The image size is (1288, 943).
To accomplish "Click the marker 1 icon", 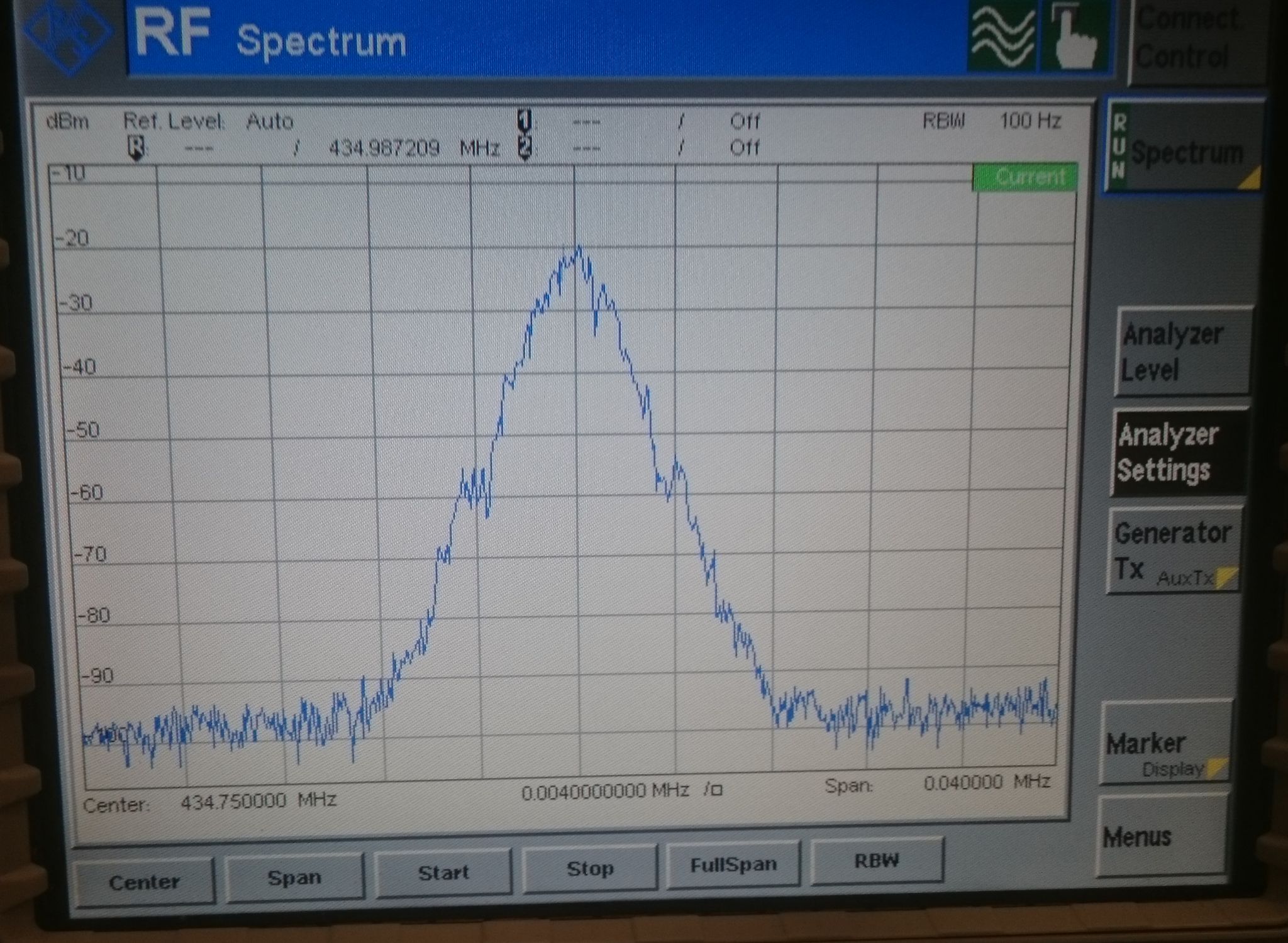I will [525, 120].
